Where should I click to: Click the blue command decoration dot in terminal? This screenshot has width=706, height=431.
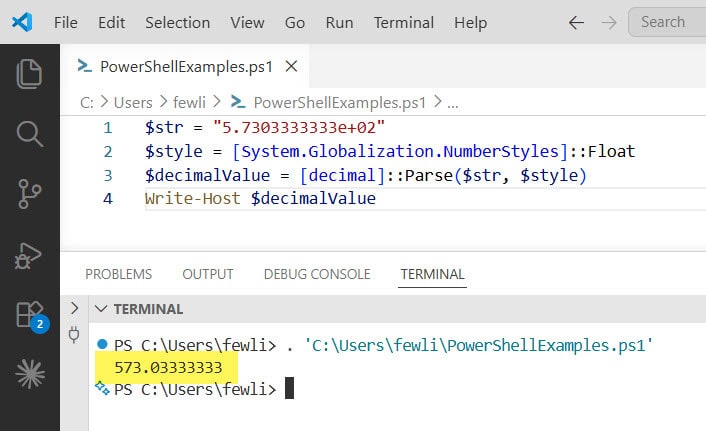103,345
